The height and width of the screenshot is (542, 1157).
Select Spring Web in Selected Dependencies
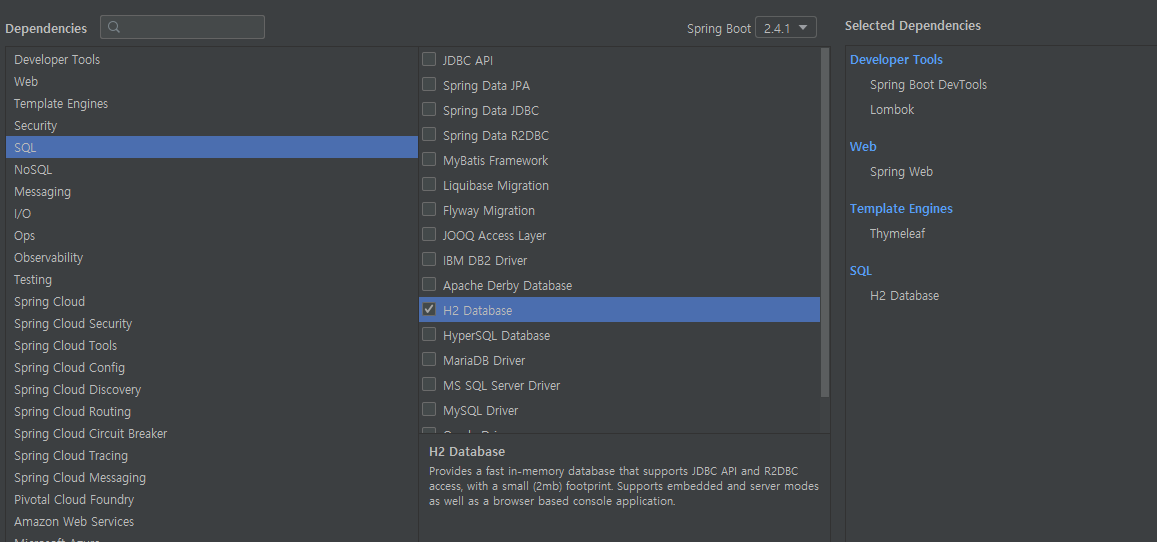[901, 172]
